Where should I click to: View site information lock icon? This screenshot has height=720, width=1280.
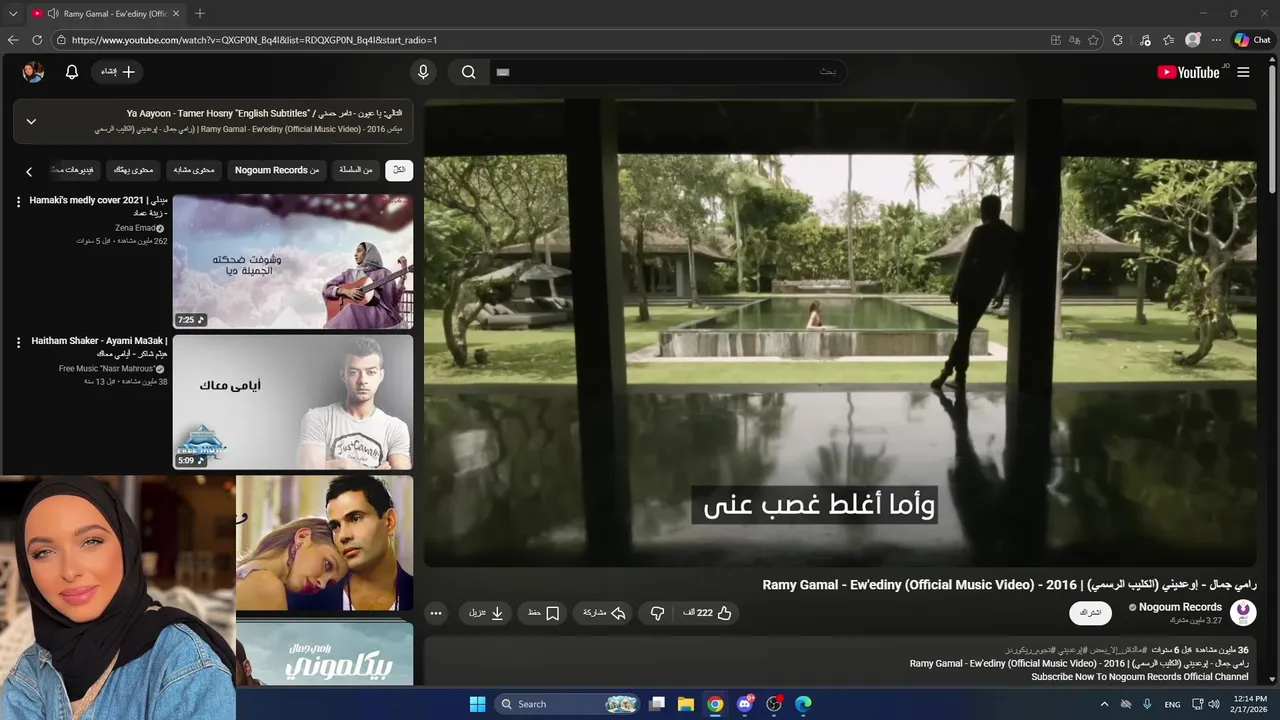pyautogui.click(x=61, y=40)
